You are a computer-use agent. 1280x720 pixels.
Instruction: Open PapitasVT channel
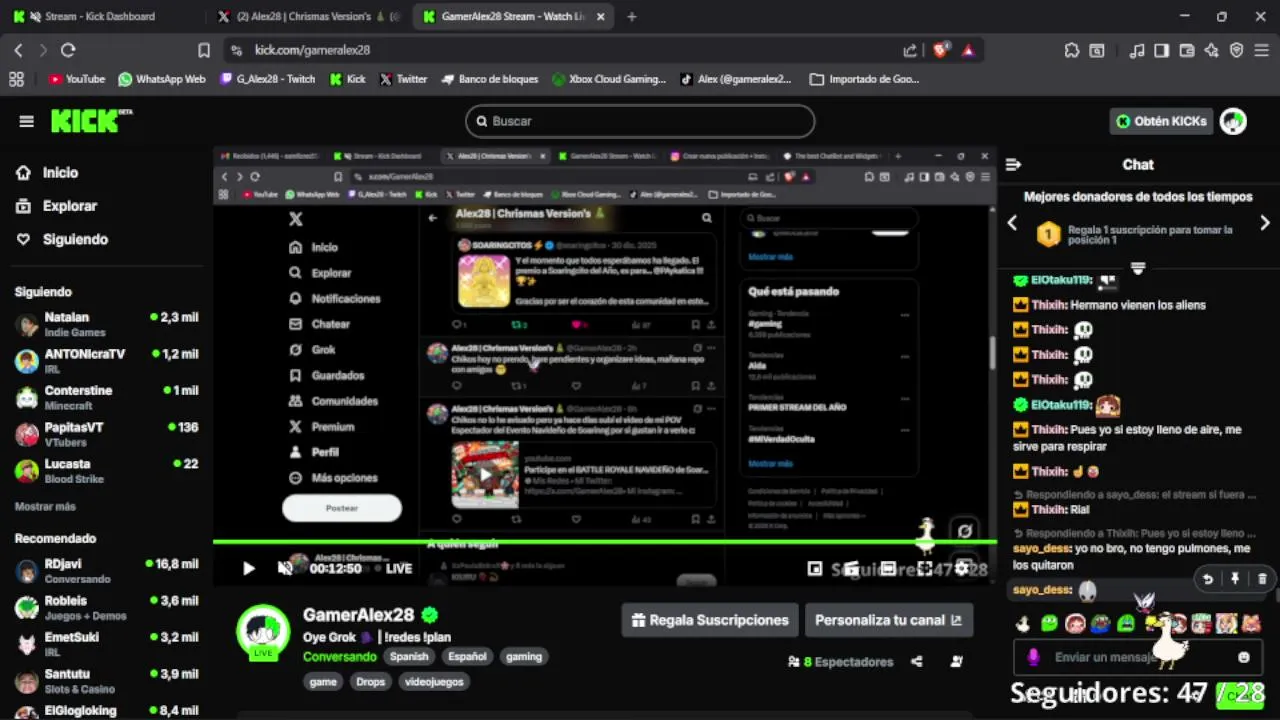click(106, 434)
